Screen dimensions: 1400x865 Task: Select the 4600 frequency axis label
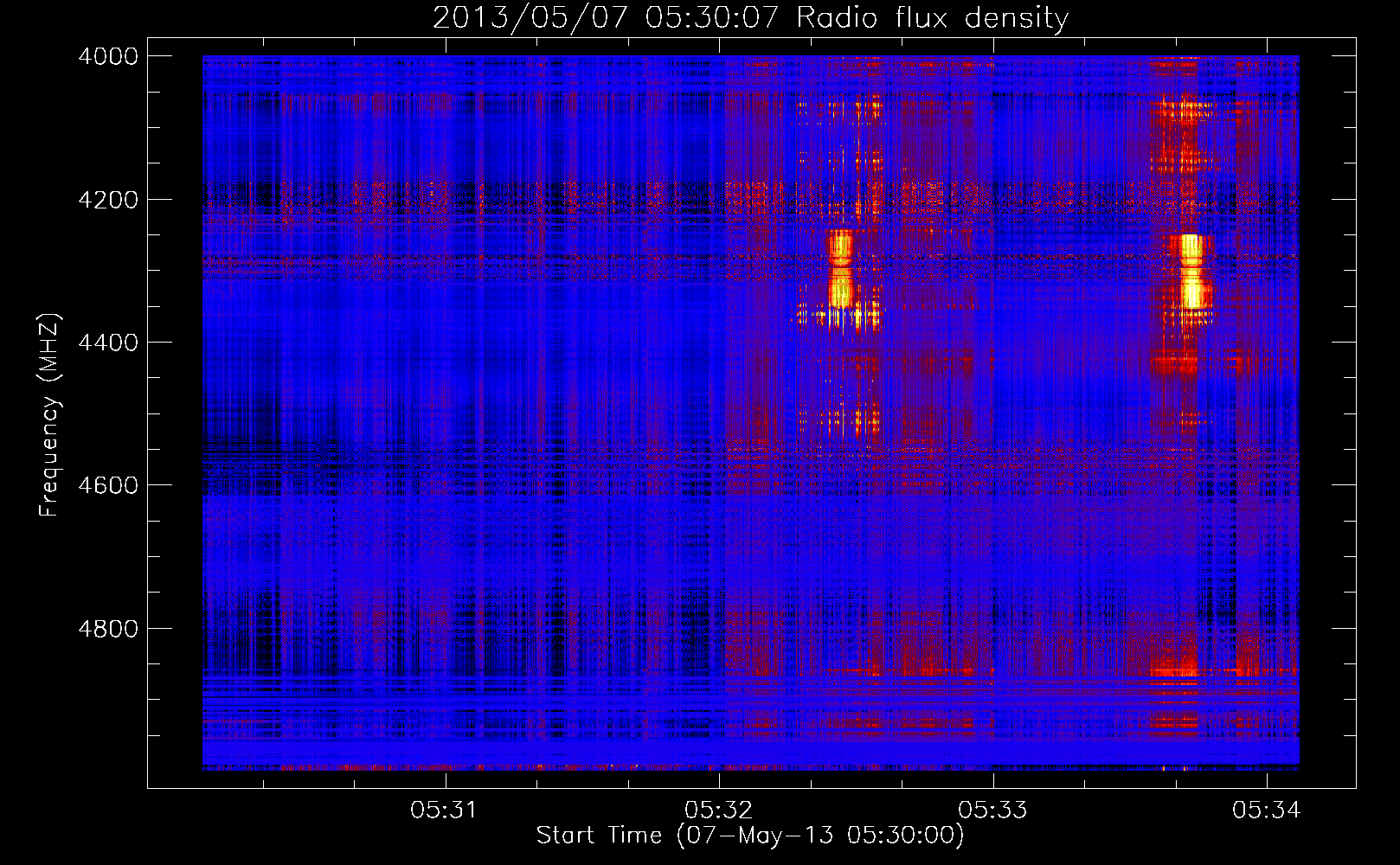coord(108,485)
